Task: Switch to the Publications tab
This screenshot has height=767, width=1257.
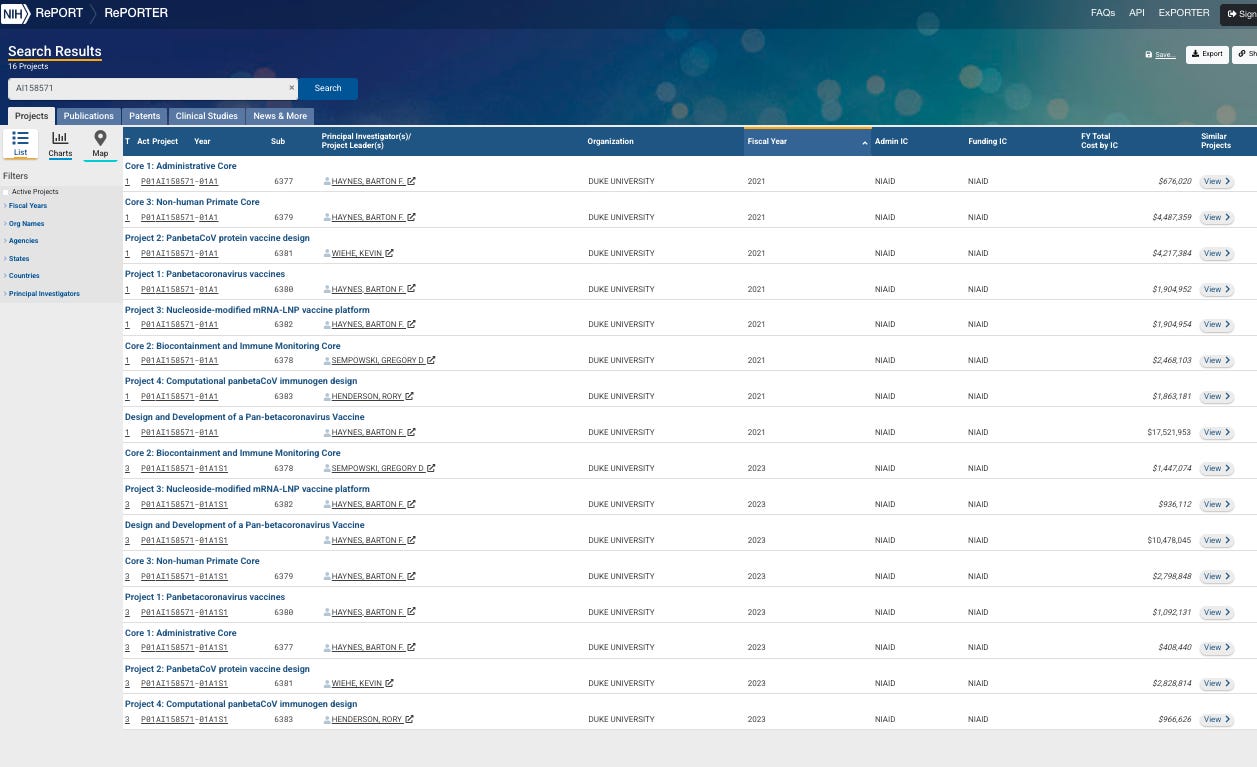Action: pos(89,116)
